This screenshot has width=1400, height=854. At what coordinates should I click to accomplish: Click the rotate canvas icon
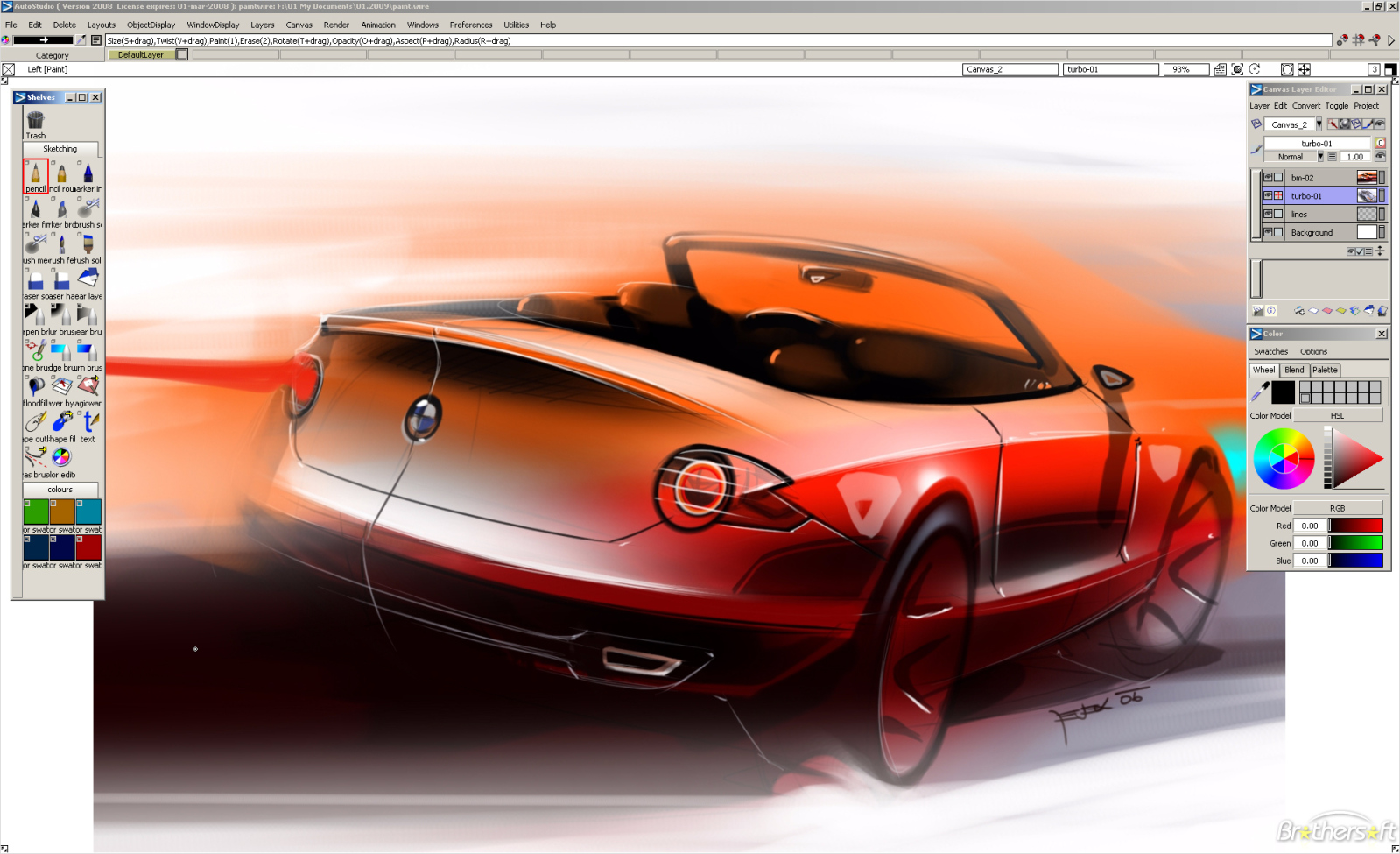tap(1255, 69)
